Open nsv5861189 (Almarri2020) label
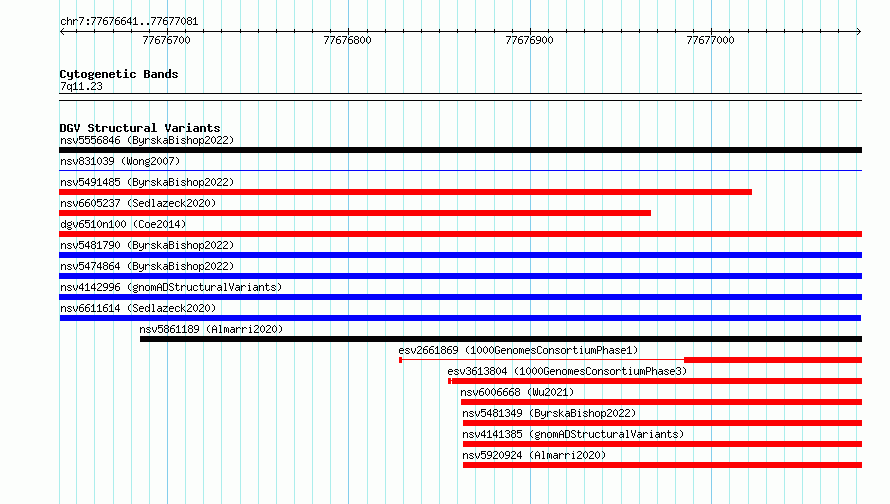The height and width of the screenshot is (504, 890). [x=211, y=329]
